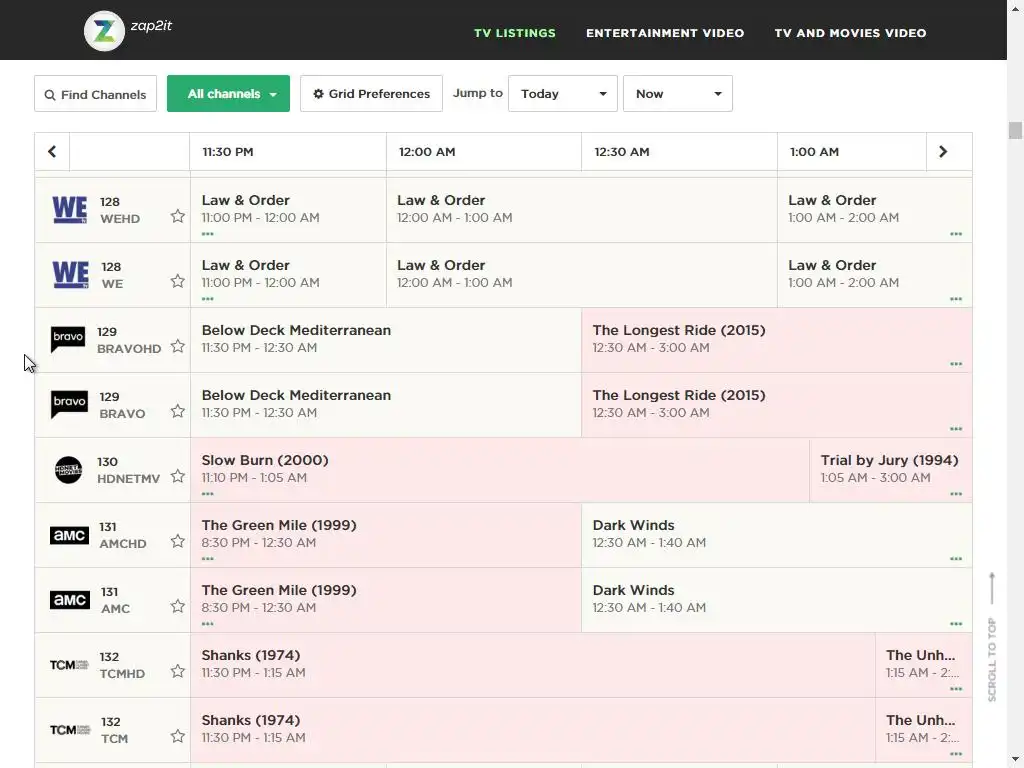Open Trial by Jury (1994) listing
This screenshot has height=768, width=1024.
click(x=891, y=470)
